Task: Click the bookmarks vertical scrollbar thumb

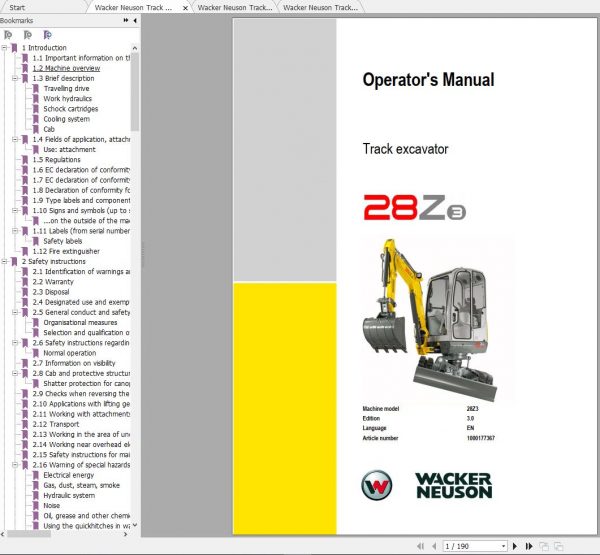Action: click(x=135, y=91)
